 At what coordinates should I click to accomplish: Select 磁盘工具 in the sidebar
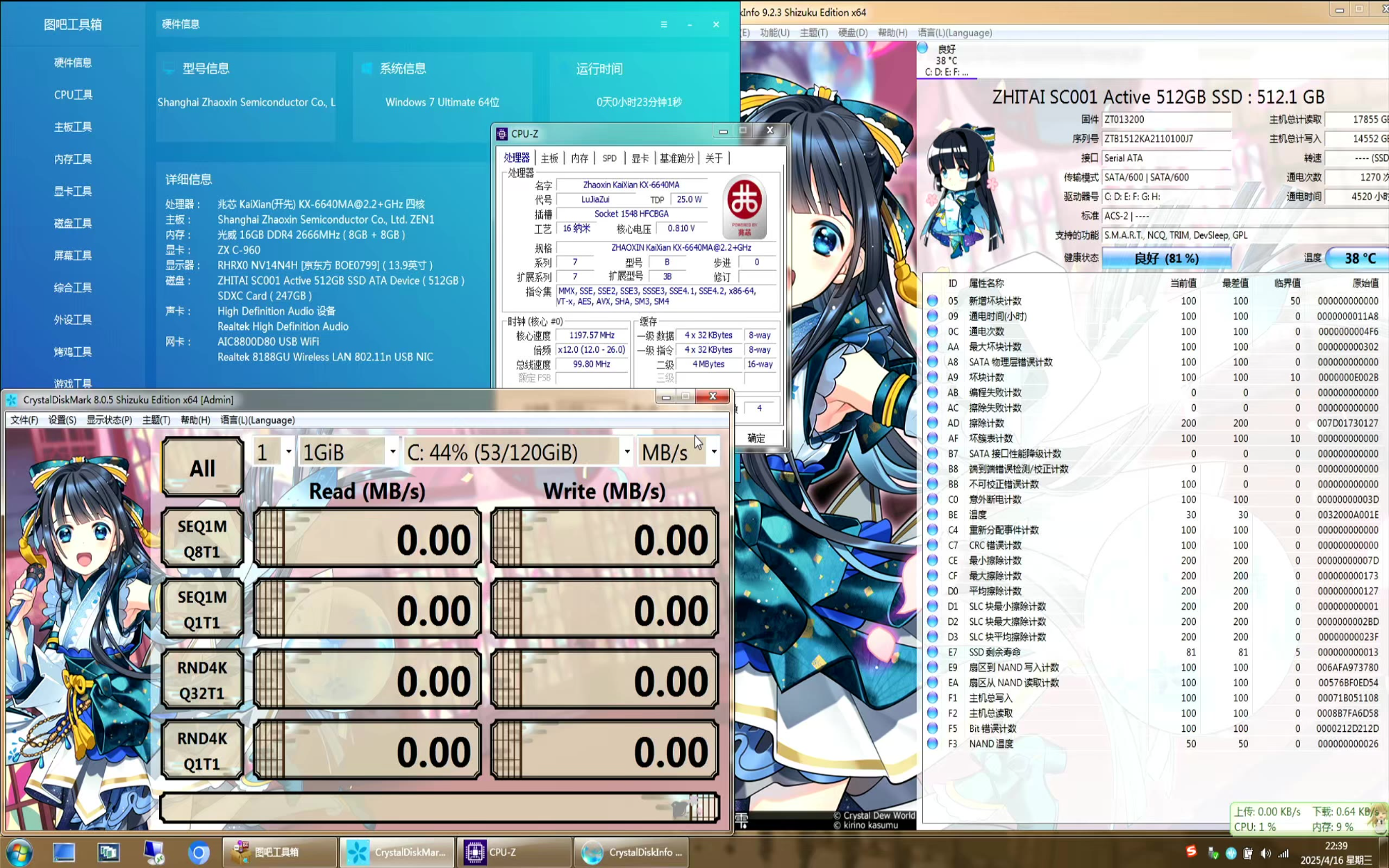coord(73,223)
